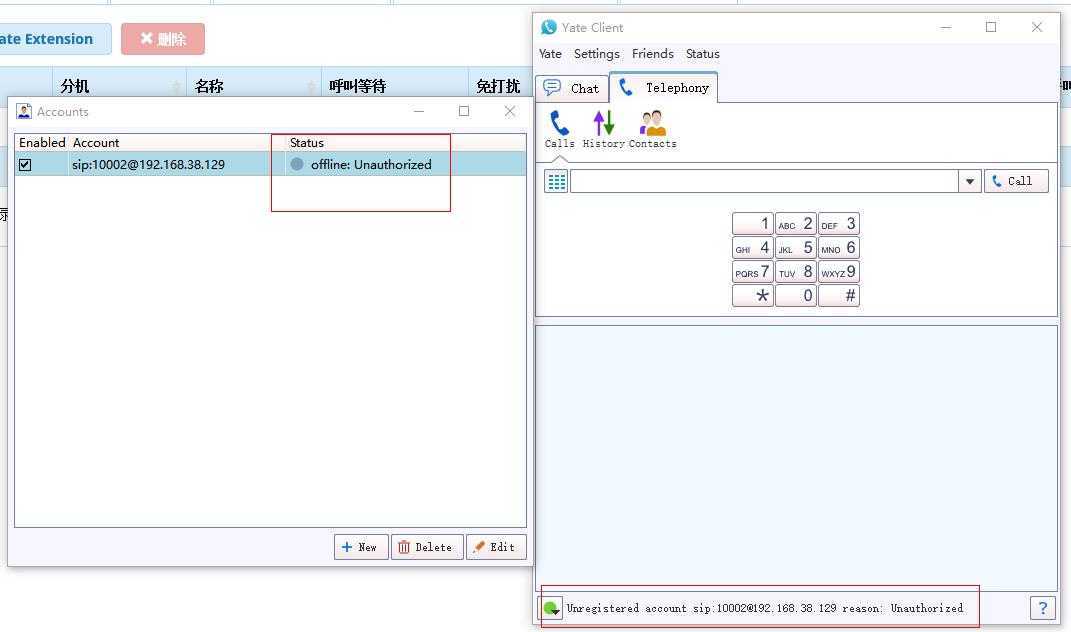Click the green status icon in status bar
The height and width of the screenshot is (632, 1071).
point(551,607)
